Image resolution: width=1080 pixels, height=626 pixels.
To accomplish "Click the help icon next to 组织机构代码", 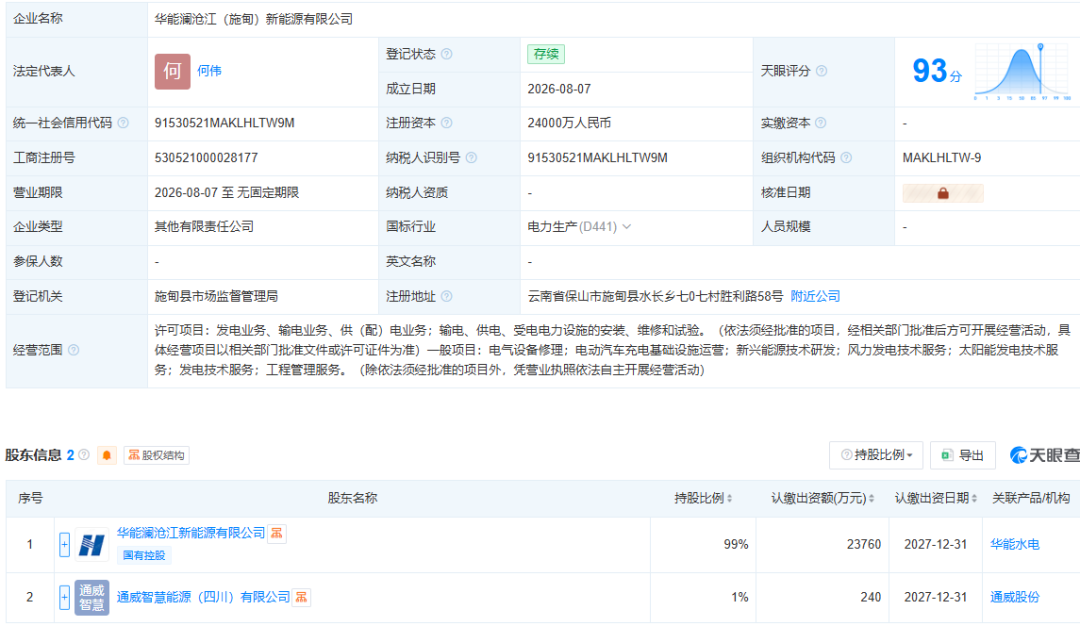I will [x=846, y=158].
